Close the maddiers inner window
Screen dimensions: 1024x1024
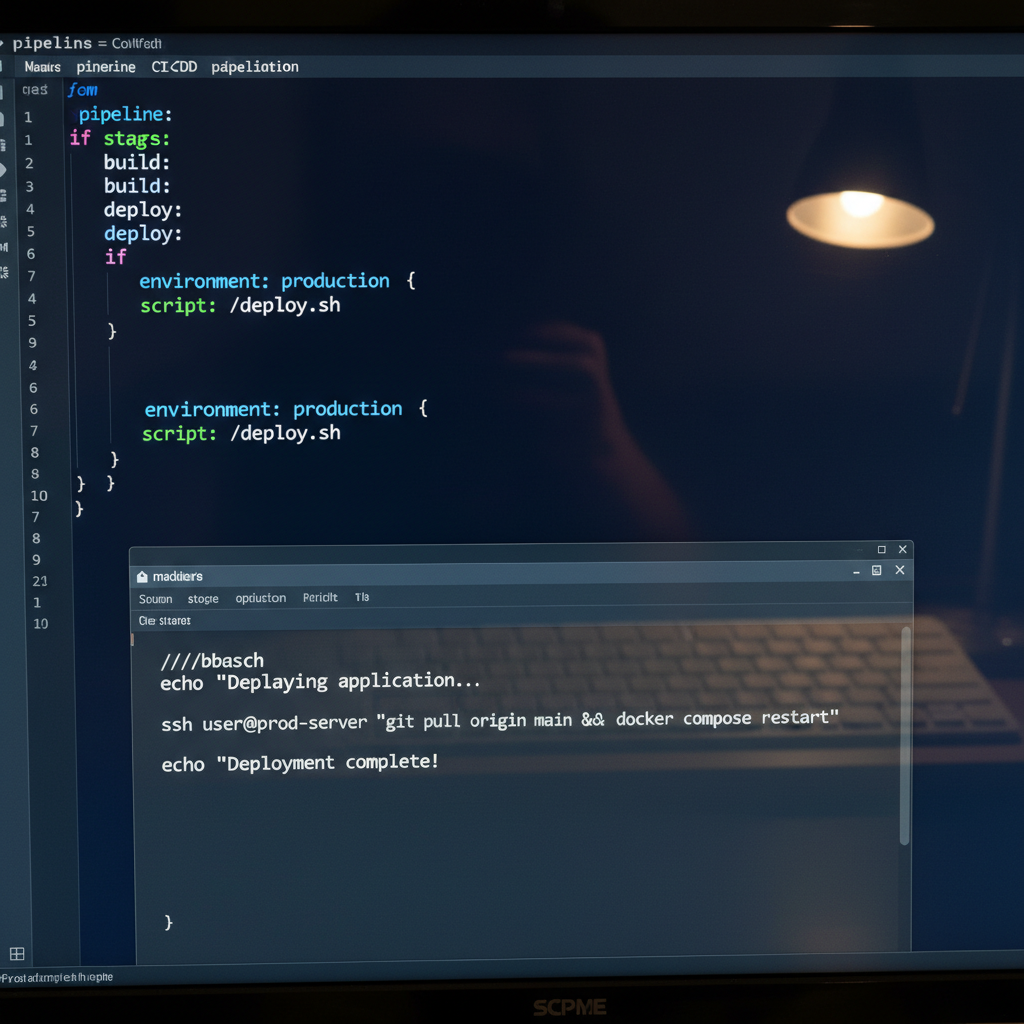pyautogui.click(x=900, y=570)
